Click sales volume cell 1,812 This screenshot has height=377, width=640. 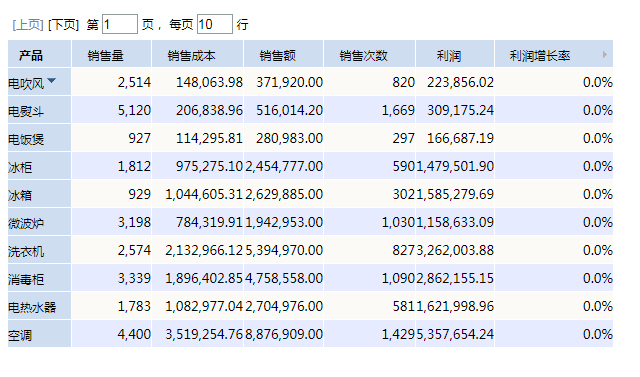(111, 166)
